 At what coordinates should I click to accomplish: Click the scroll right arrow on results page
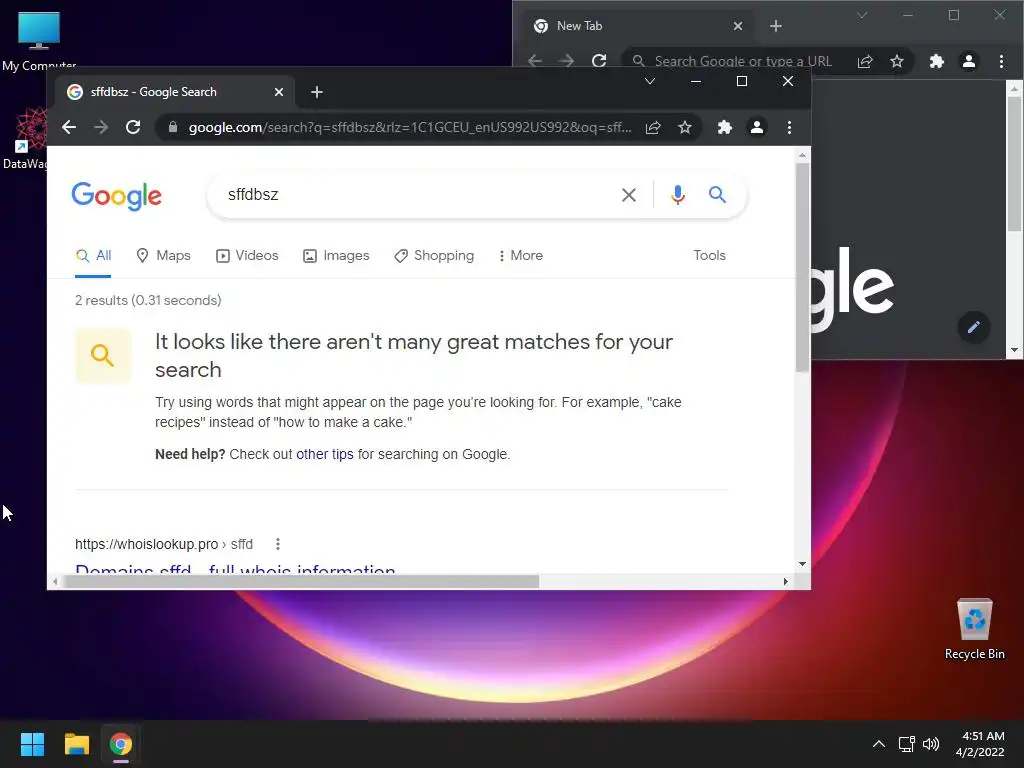tap(786, 581)
